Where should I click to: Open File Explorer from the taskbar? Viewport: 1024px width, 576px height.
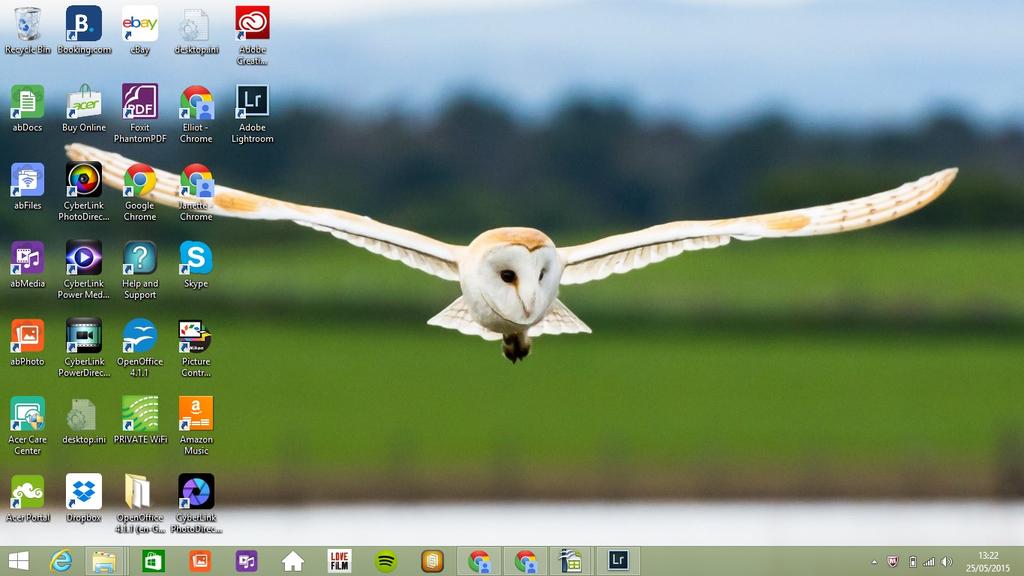[x=104, y=561]
